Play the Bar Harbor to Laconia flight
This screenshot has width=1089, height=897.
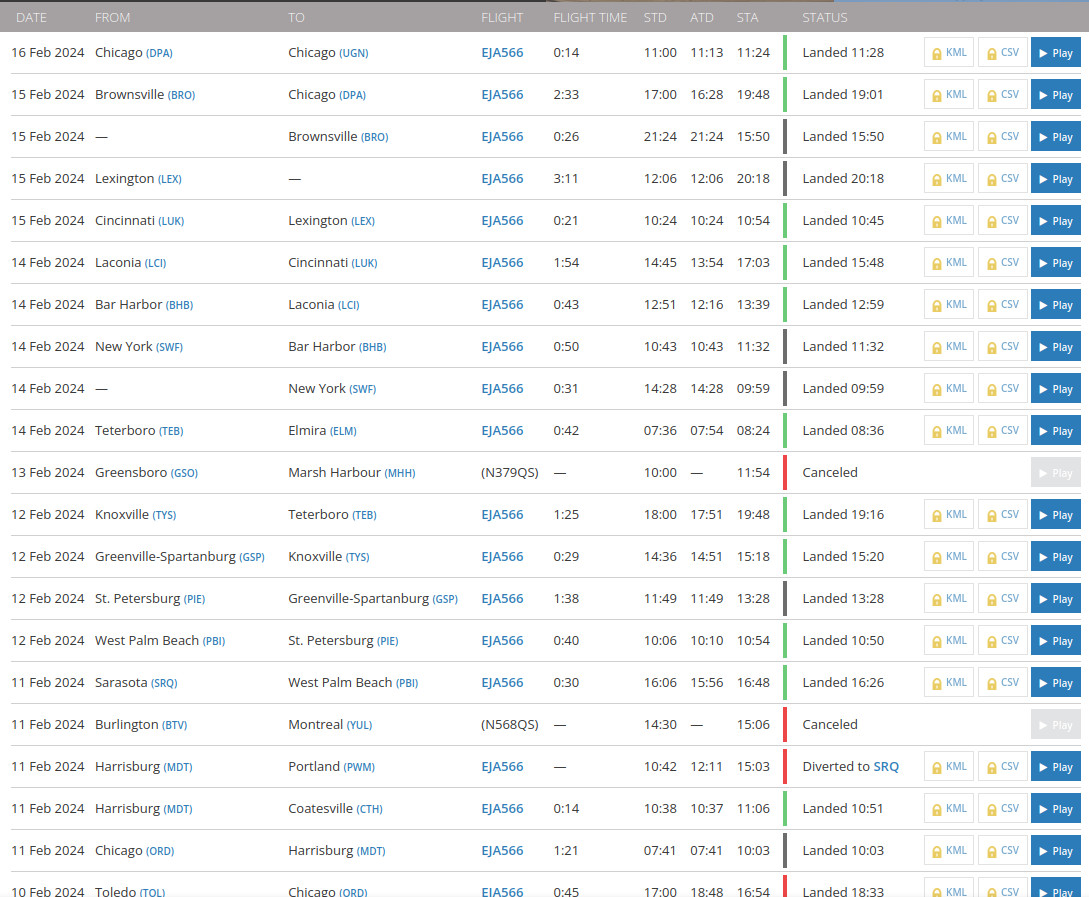click(1055, 305)
